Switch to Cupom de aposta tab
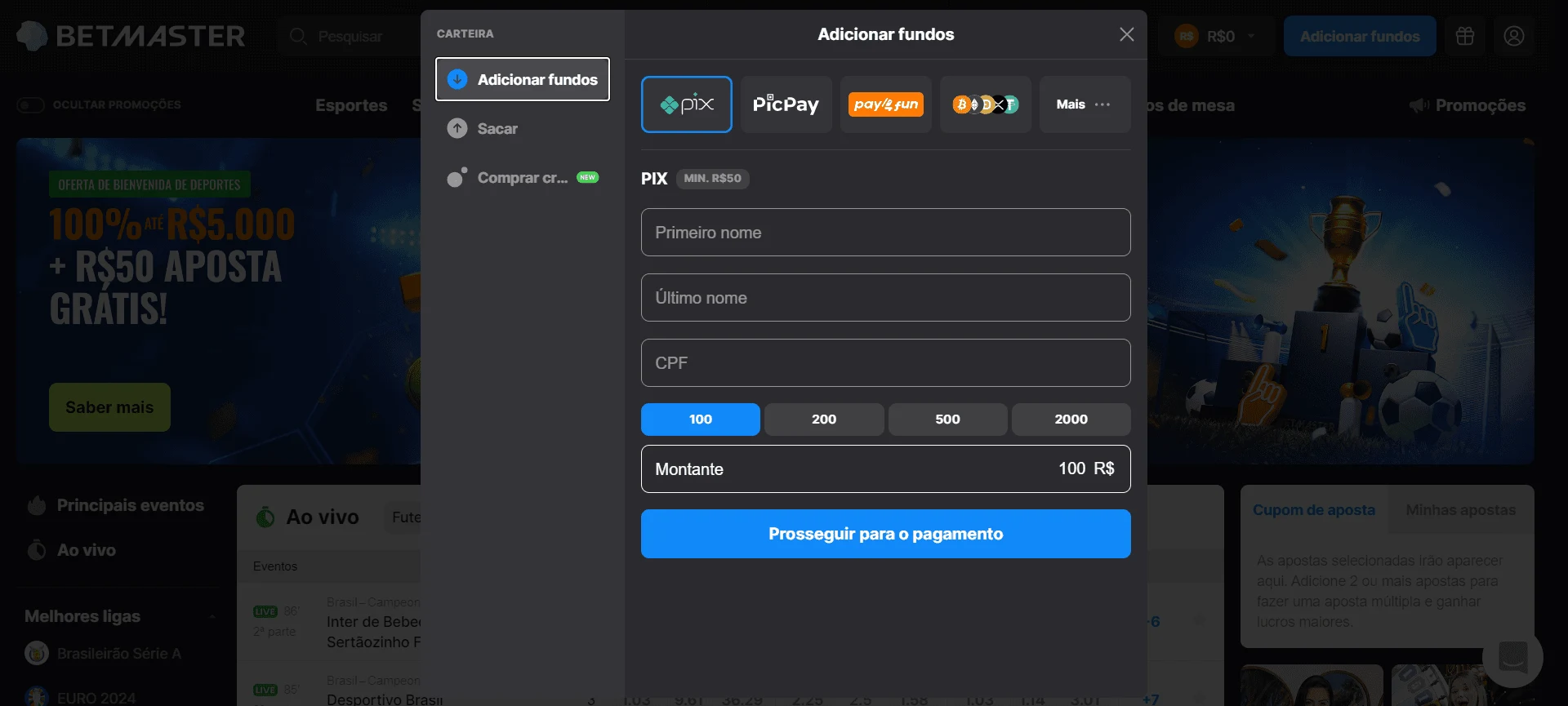 1313,509
